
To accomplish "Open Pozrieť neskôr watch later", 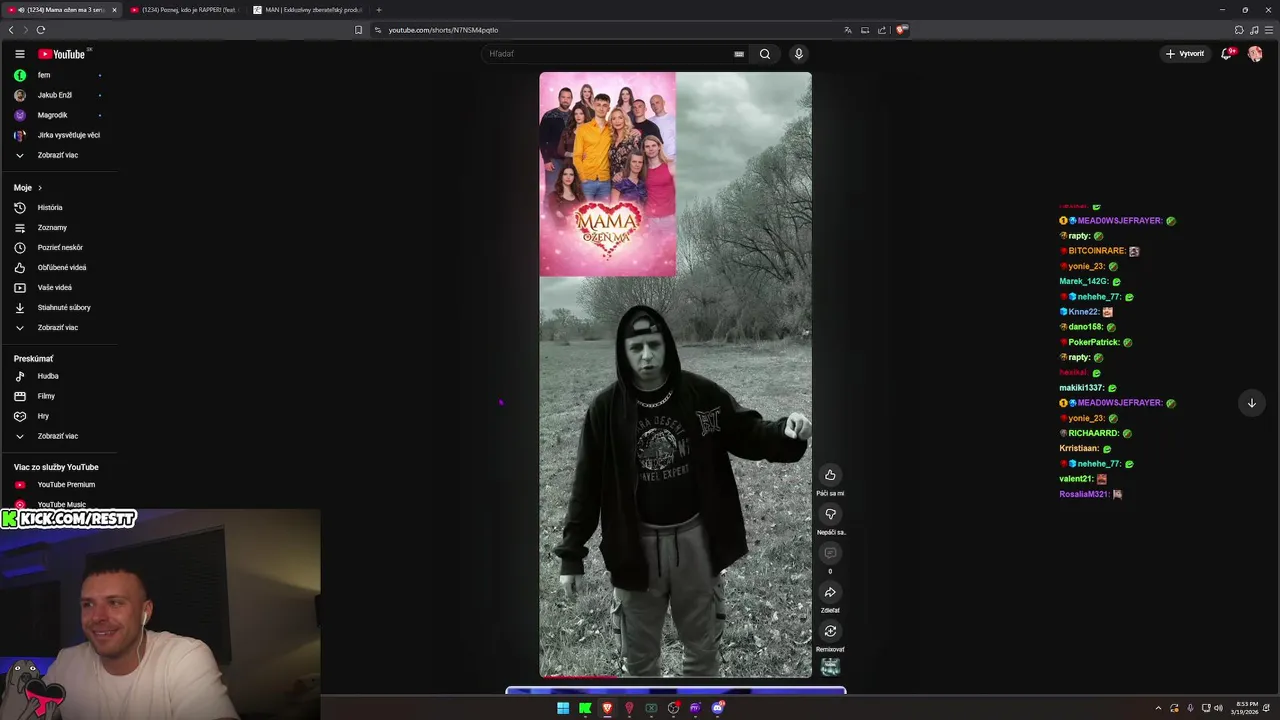I will point(59,248).
